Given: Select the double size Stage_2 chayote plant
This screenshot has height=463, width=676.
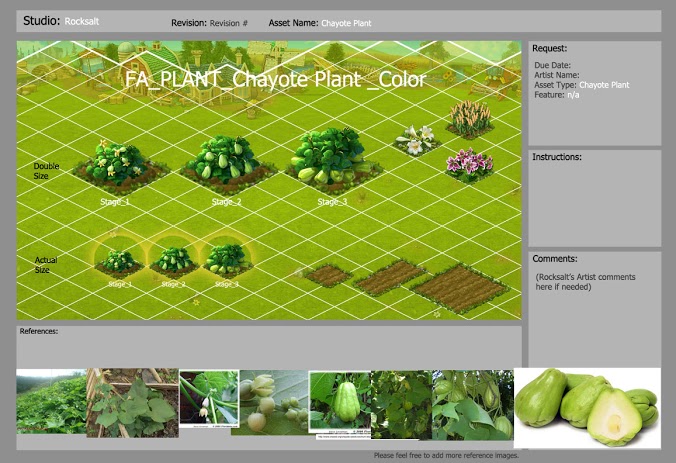Looking at the screenshot, I should [224, 161].
